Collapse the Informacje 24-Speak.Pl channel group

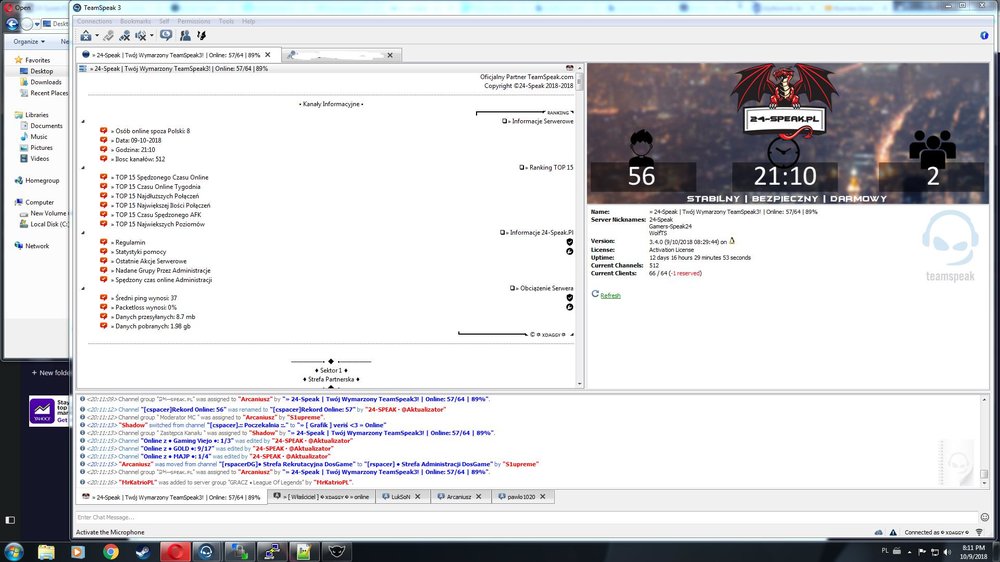[83, 233]
